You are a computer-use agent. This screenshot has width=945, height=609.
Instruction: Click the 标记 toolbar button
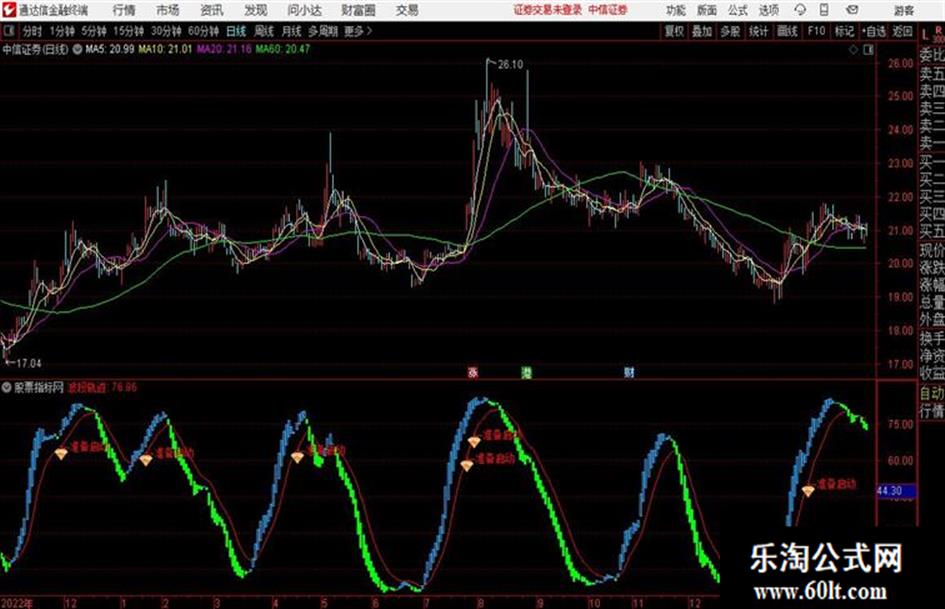pyautogui.click(x=844, y=31)
